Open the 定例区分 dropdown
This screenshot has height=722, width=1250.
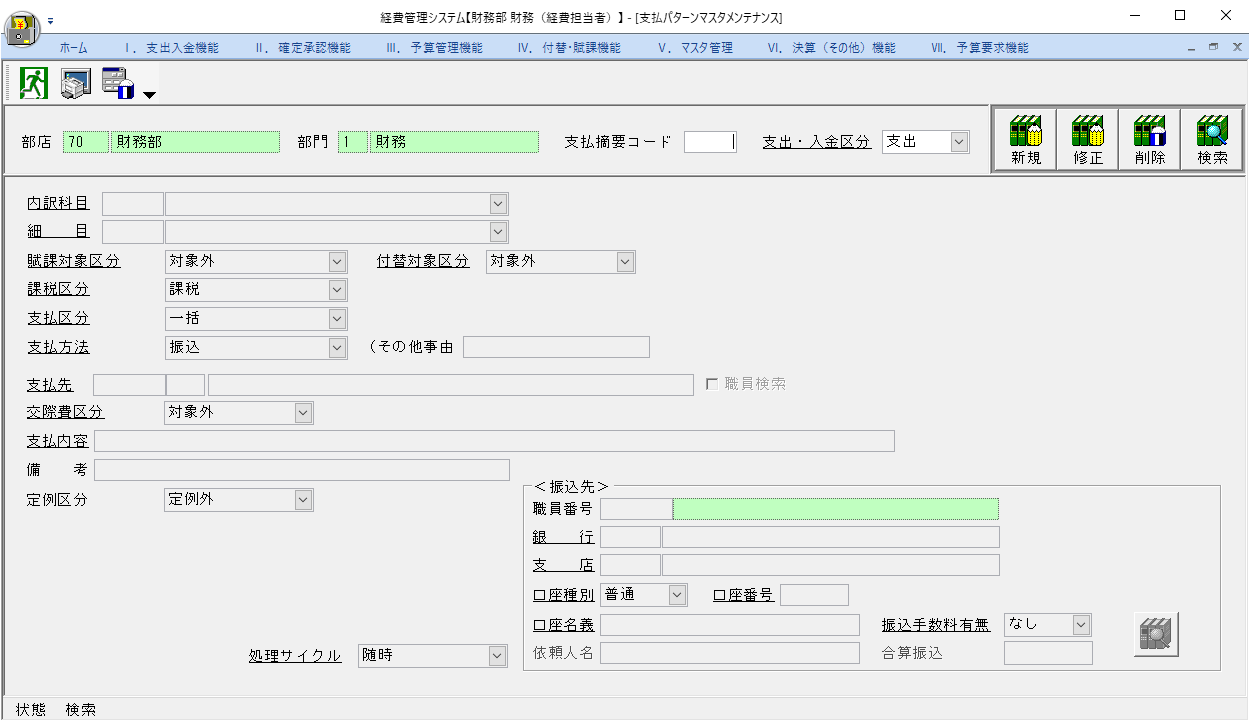pyautogui.click(x=303, y=499)
